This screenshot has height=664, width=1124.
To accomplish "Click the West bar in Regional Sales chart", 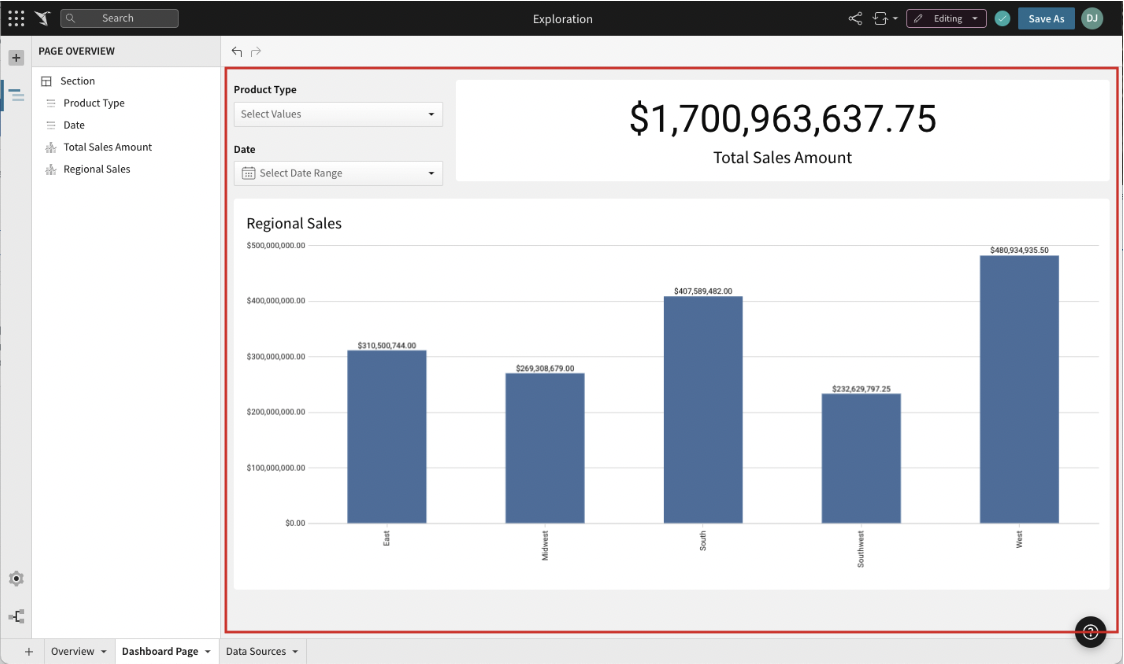I will [1018, 390].
